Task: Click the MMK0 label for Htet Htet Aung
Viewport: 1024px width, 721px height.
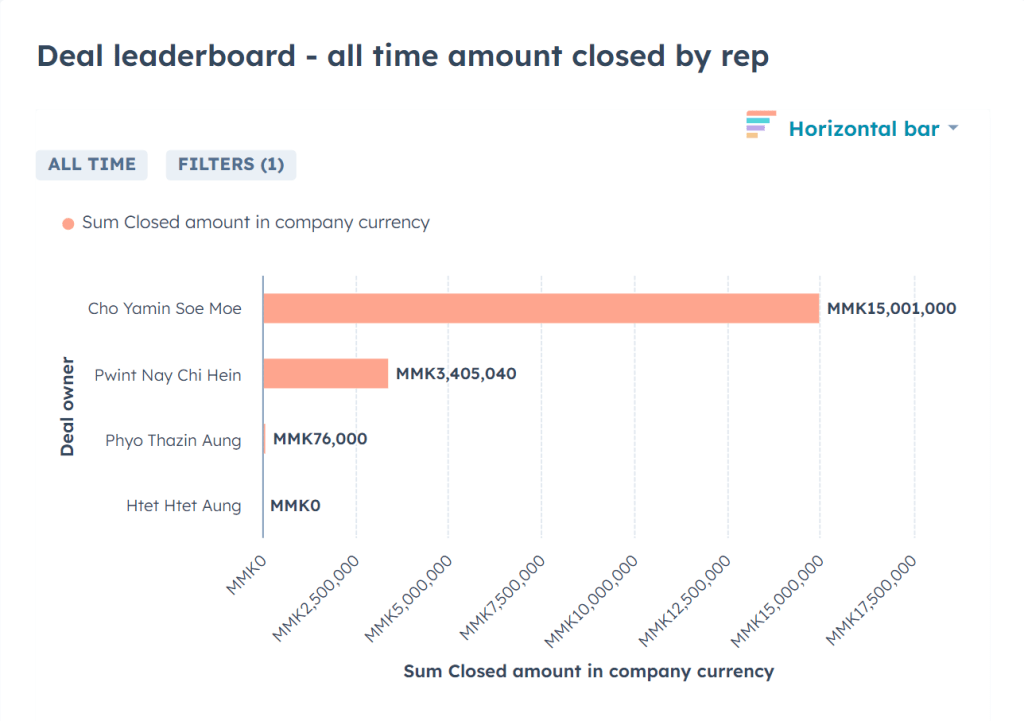Action: pyautogui.click(x=295, y=505)
